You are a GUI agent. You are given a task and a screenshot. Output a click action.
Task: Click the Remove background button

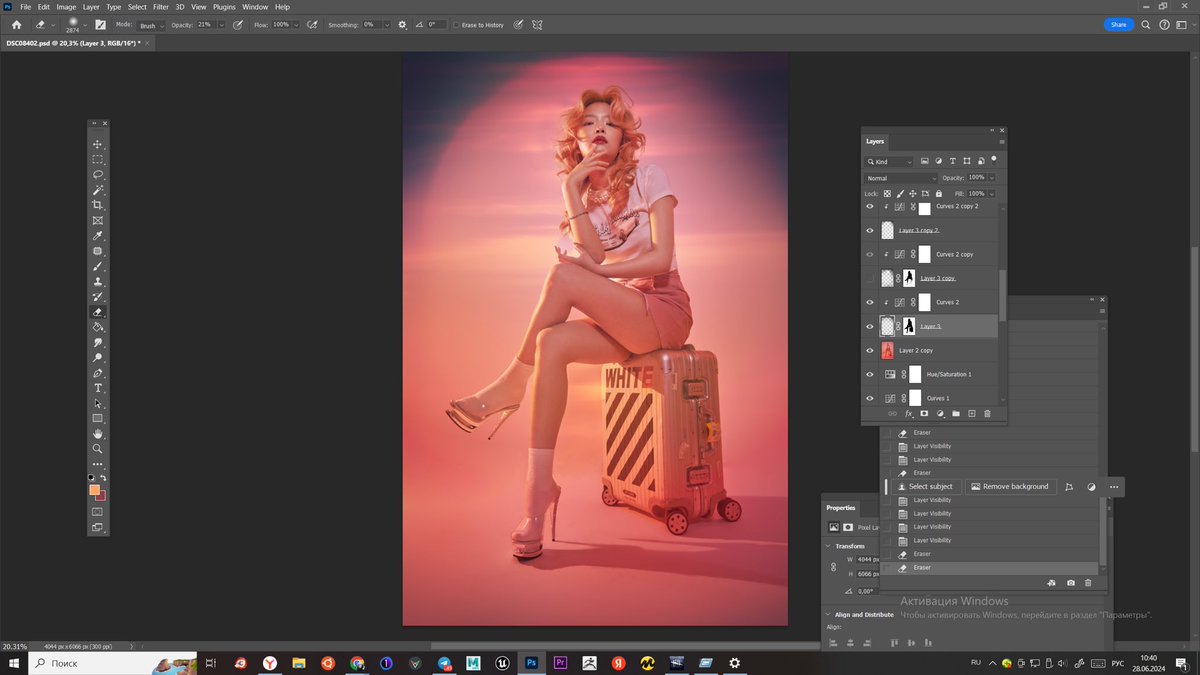1010,487
